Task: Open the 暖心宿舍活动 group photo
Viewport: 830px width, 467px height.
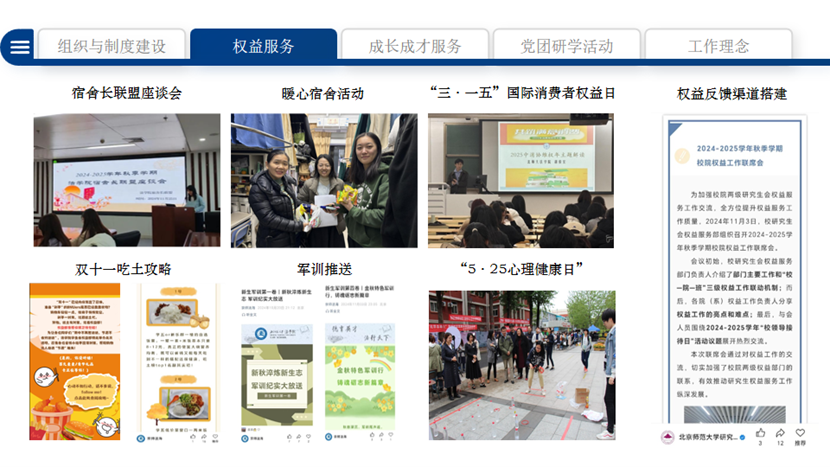Action: click(x=324, y=180)
